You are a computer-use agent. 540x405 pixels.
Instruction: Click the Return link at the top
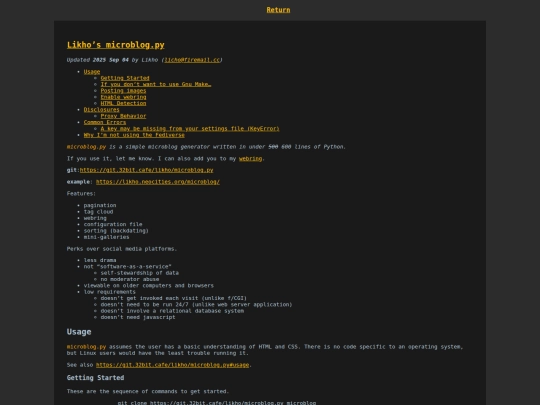pos(278,10)
